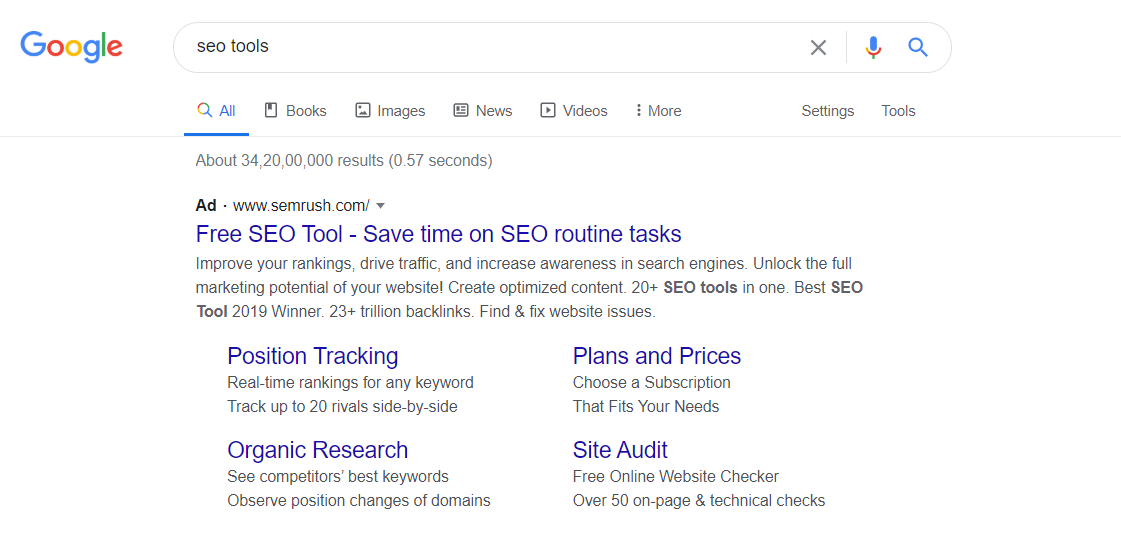Viewport: 1121px width, 538px height.
Task: Switch to the Books tab
Action: pyautogui.click(x=295, y=111)
